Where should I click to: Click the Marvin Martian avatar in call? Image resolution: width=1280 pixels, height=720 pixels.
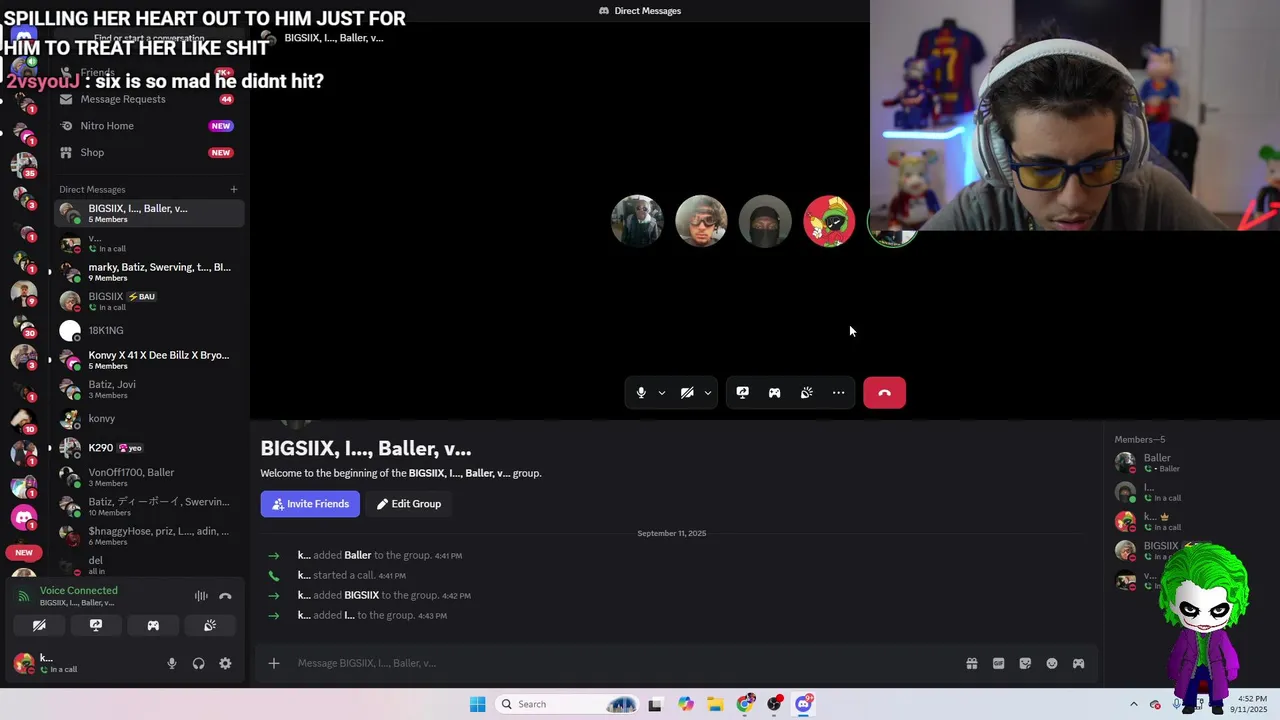pos(829,221)
